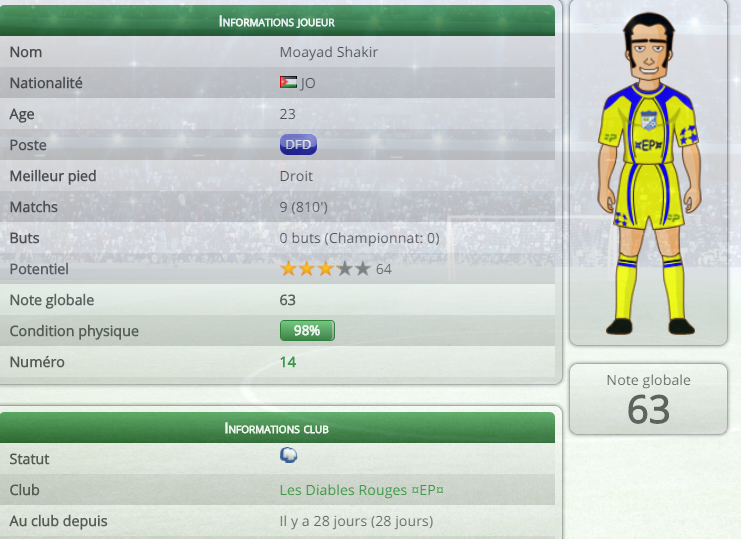Click the potential value 64

pyautogui.click(x=384, y=269)
